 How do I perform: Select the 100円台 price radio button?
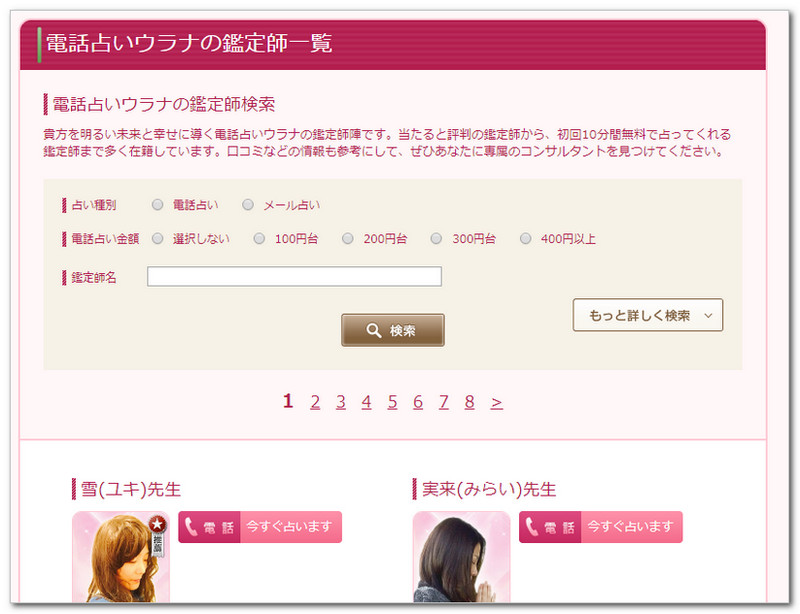point(259,239)
